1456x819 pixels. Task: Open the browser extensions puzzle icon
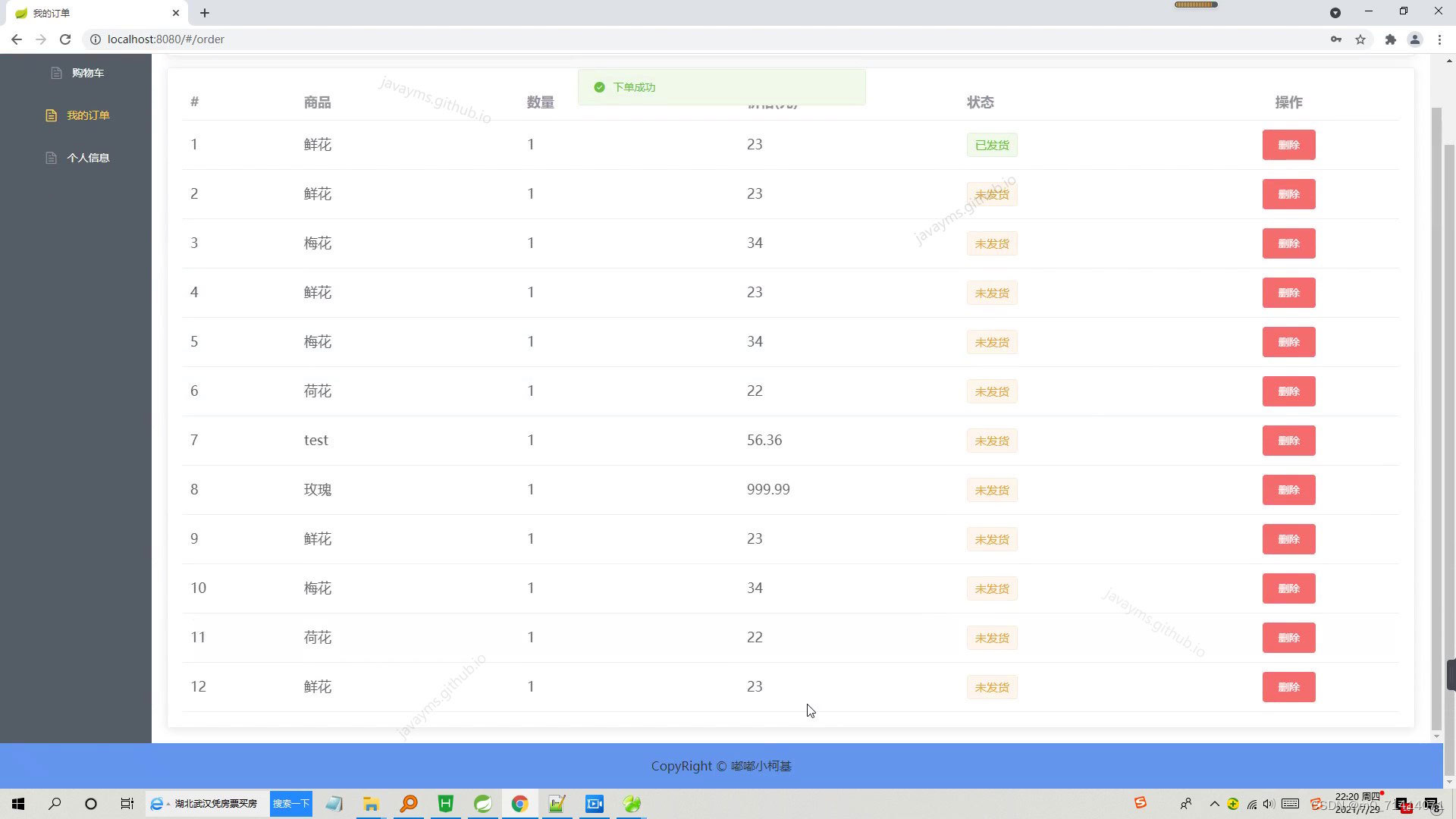point(1391,39)
